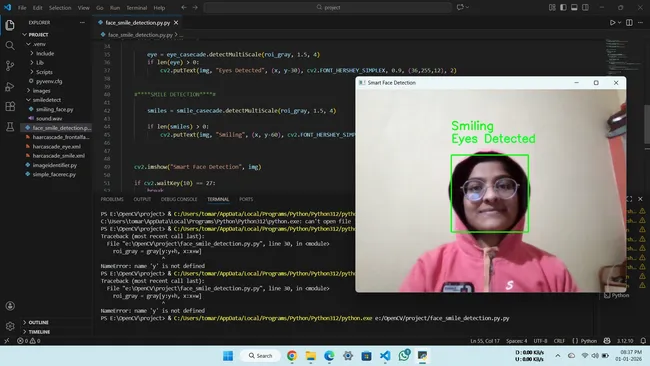650x366 pixels.
Task: Open the Help menu
Action: [x=159, y=7]
